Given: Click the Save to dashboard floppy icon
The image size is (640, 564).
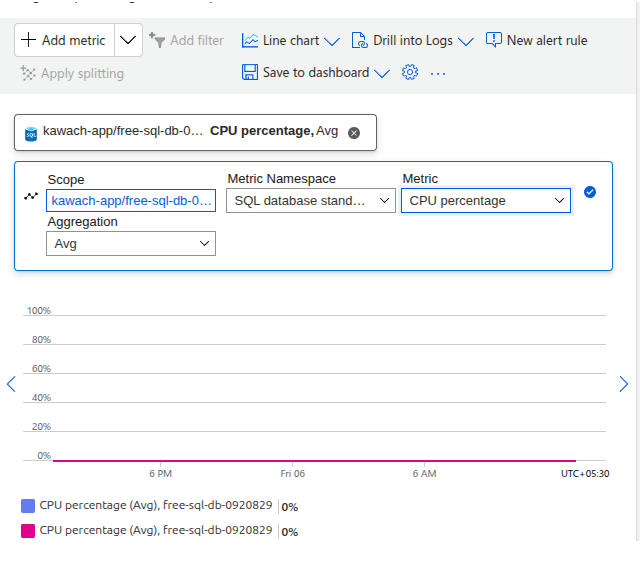Looking at the screenshot, I should [250, 72].
